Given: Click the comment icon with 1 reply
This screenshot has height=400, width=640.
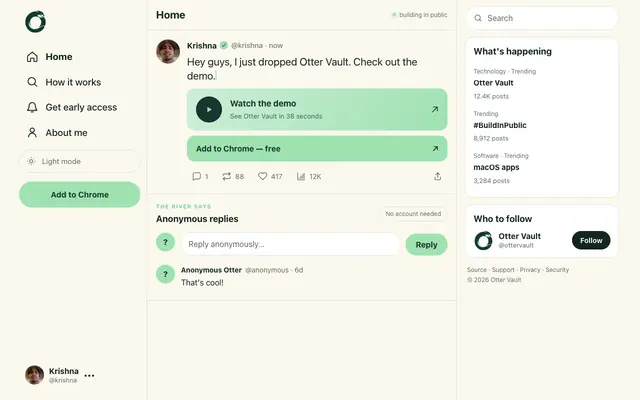Looking at the screenshot, I should point(196,176).
